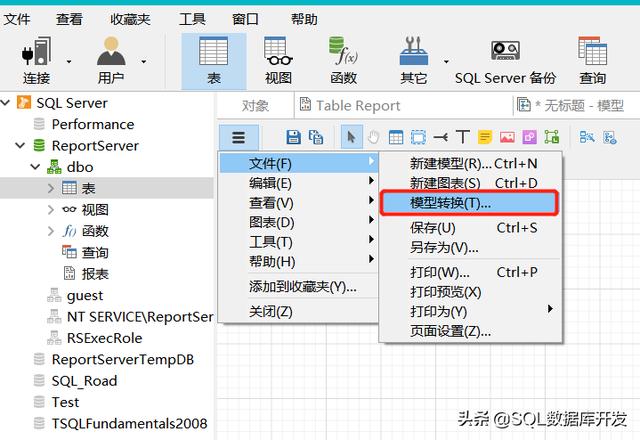
Task: Select the SQL_Road database in the tree
Action: point(84,381)
